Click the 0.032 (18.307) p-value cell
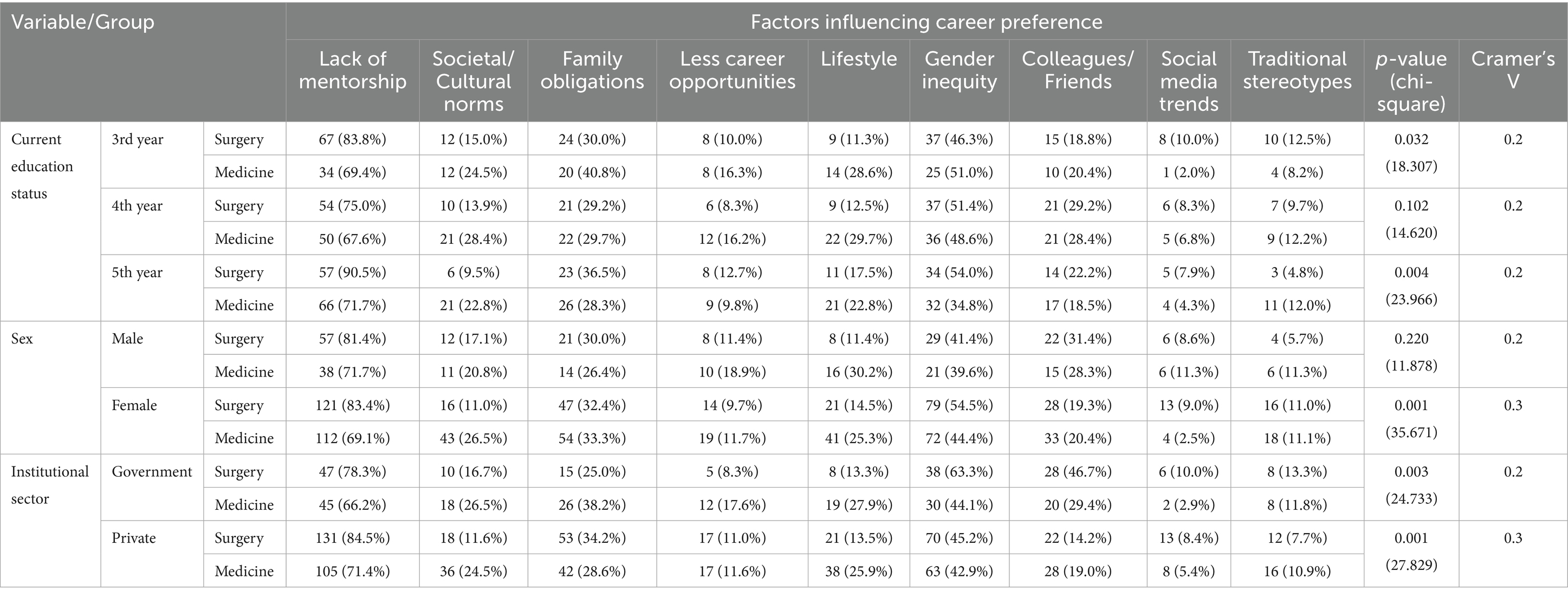The image size is (1568, 597). pyautogui.click(x=1411, y=153)
